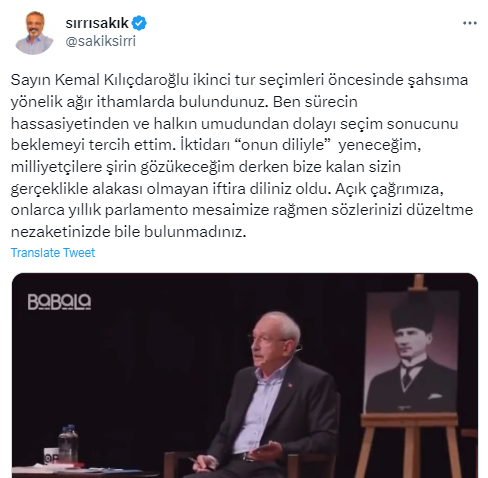Open the sırrısakık display name link

[x=97, y=23]
